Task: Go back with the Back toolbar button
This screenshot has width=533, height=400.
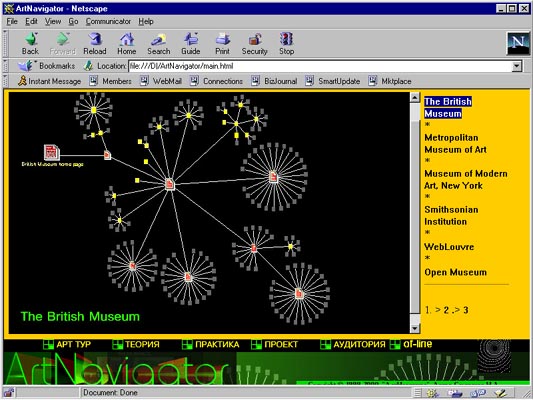Action: tap(30, 44)
